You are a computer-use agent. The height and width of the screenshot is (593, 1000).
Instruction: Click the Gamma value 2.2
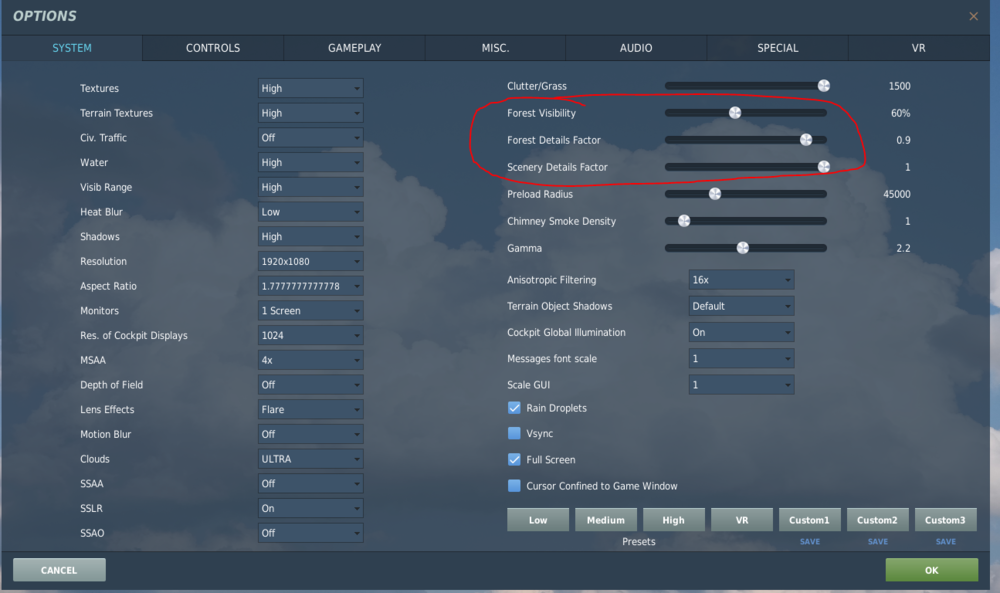coord(903,248)
